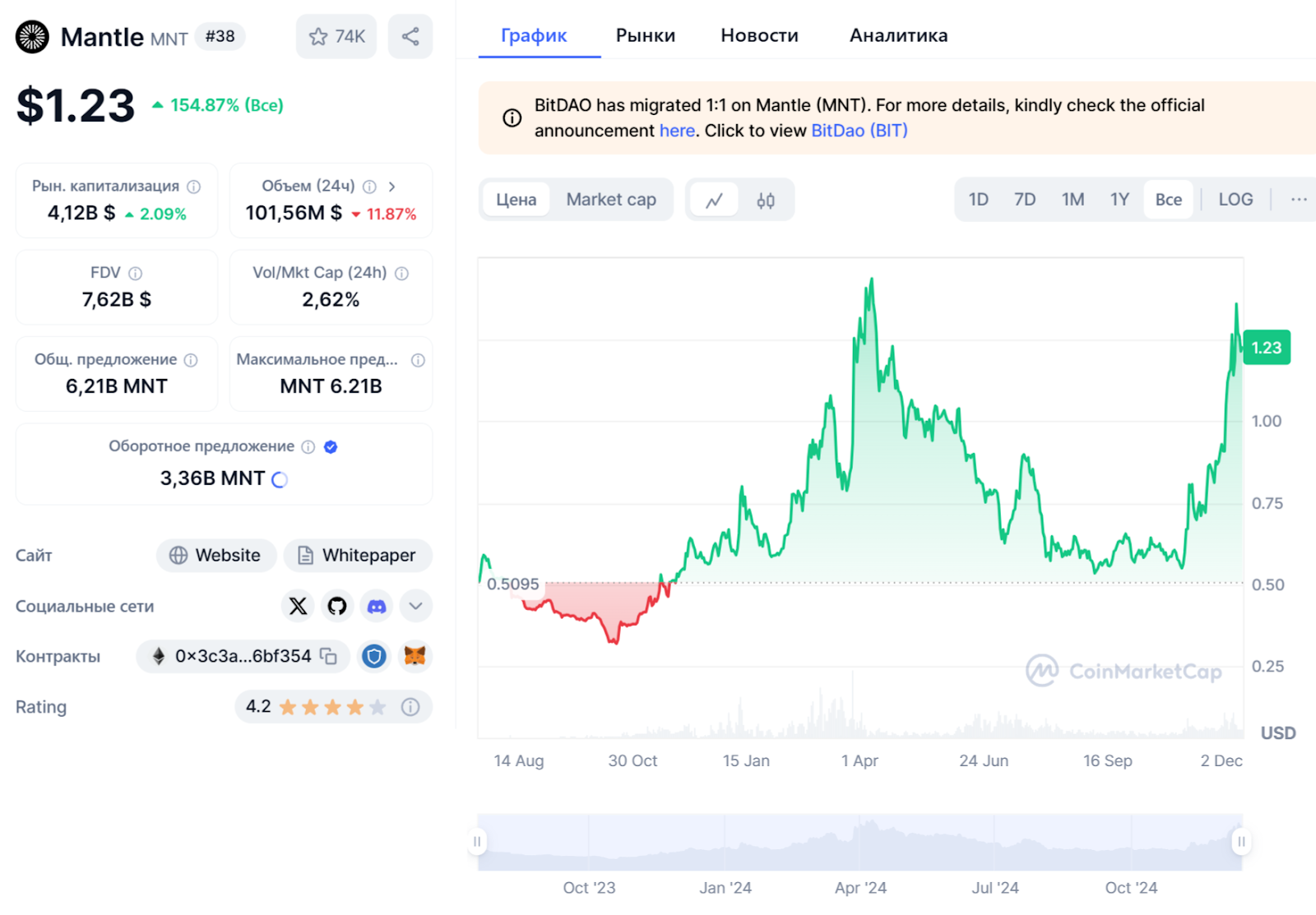Click the 0.5095 starting price label

click(x=513, y=585)
